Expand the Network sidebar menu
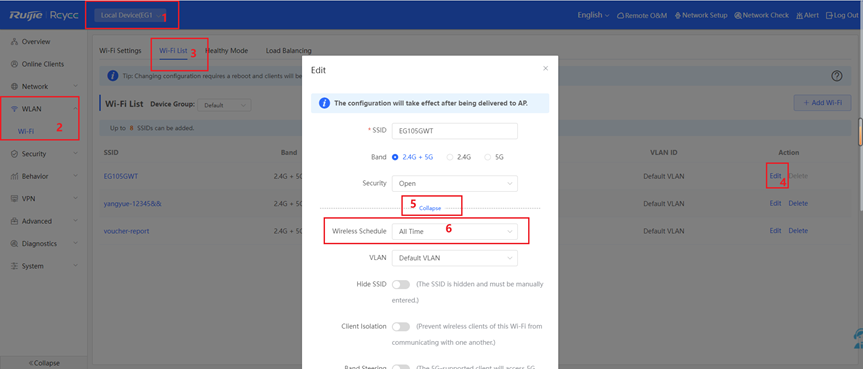 click(x=43, y=86)
